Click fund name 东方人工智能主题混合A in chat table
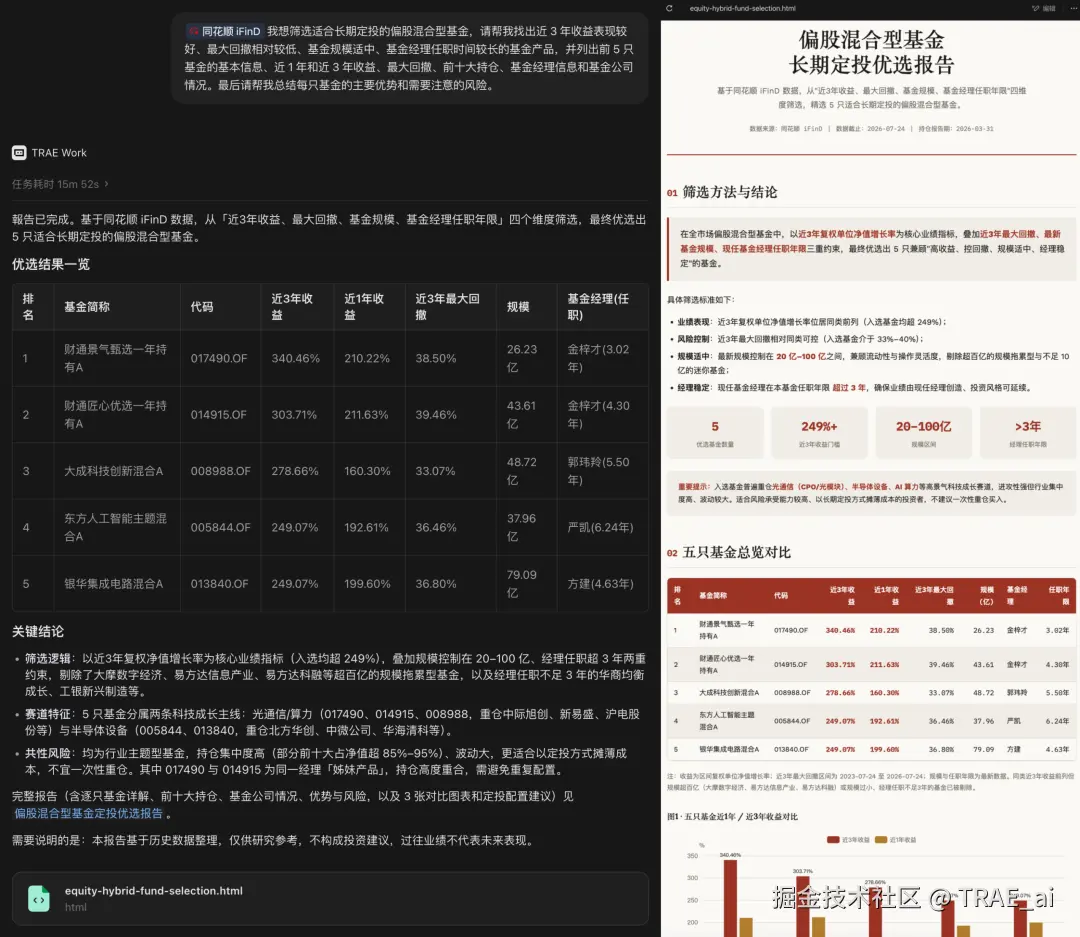The width and height of the screenshot is (1080, 937). pyautogui.click(x=116, y=527)
